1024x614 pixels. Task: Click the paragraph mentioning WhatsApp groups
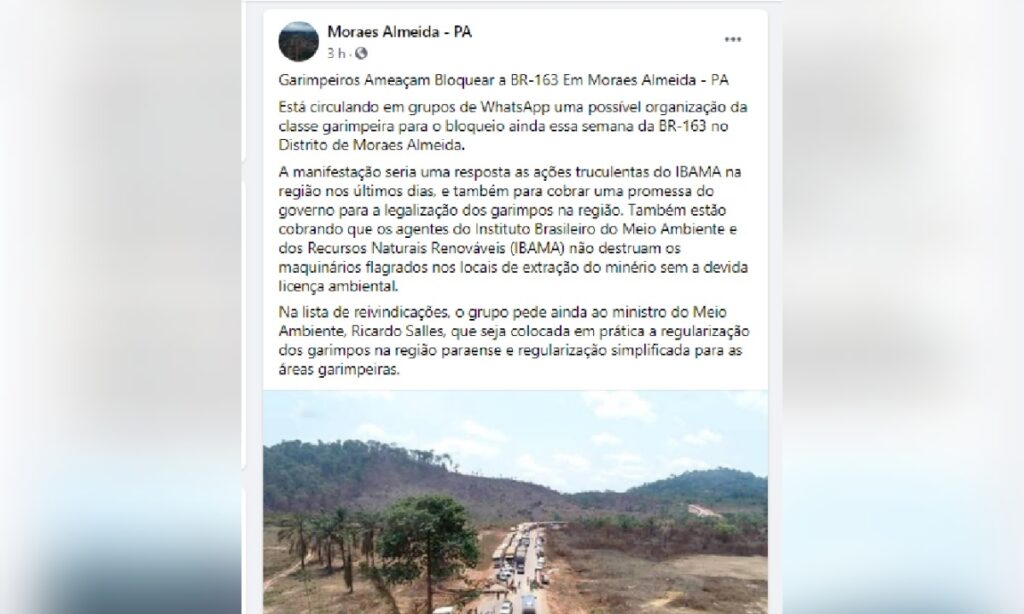513,125
